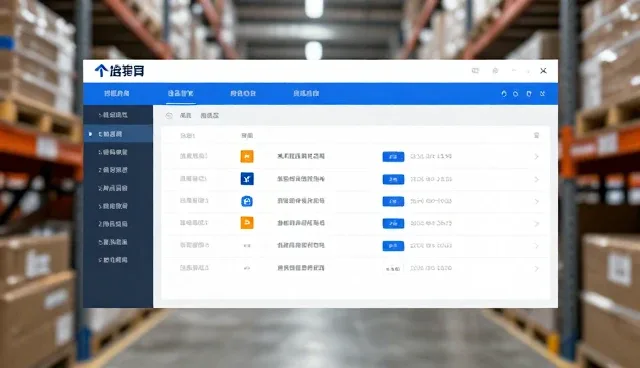This screenshot has width=640, height=368.
Task: Click the first column header in the table
Action: point(188,135)
